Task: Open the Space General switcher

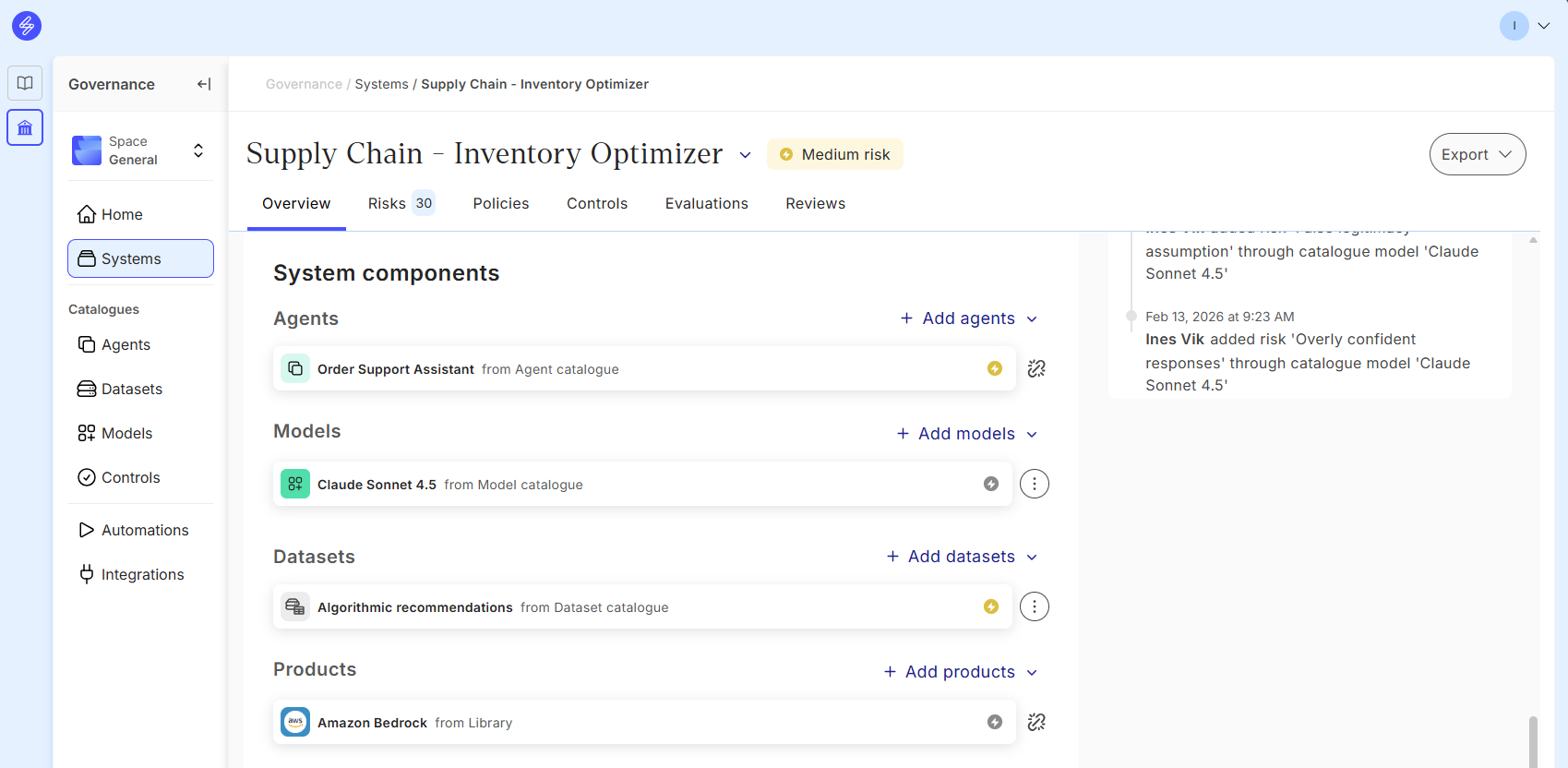Action: coord(140,150)
